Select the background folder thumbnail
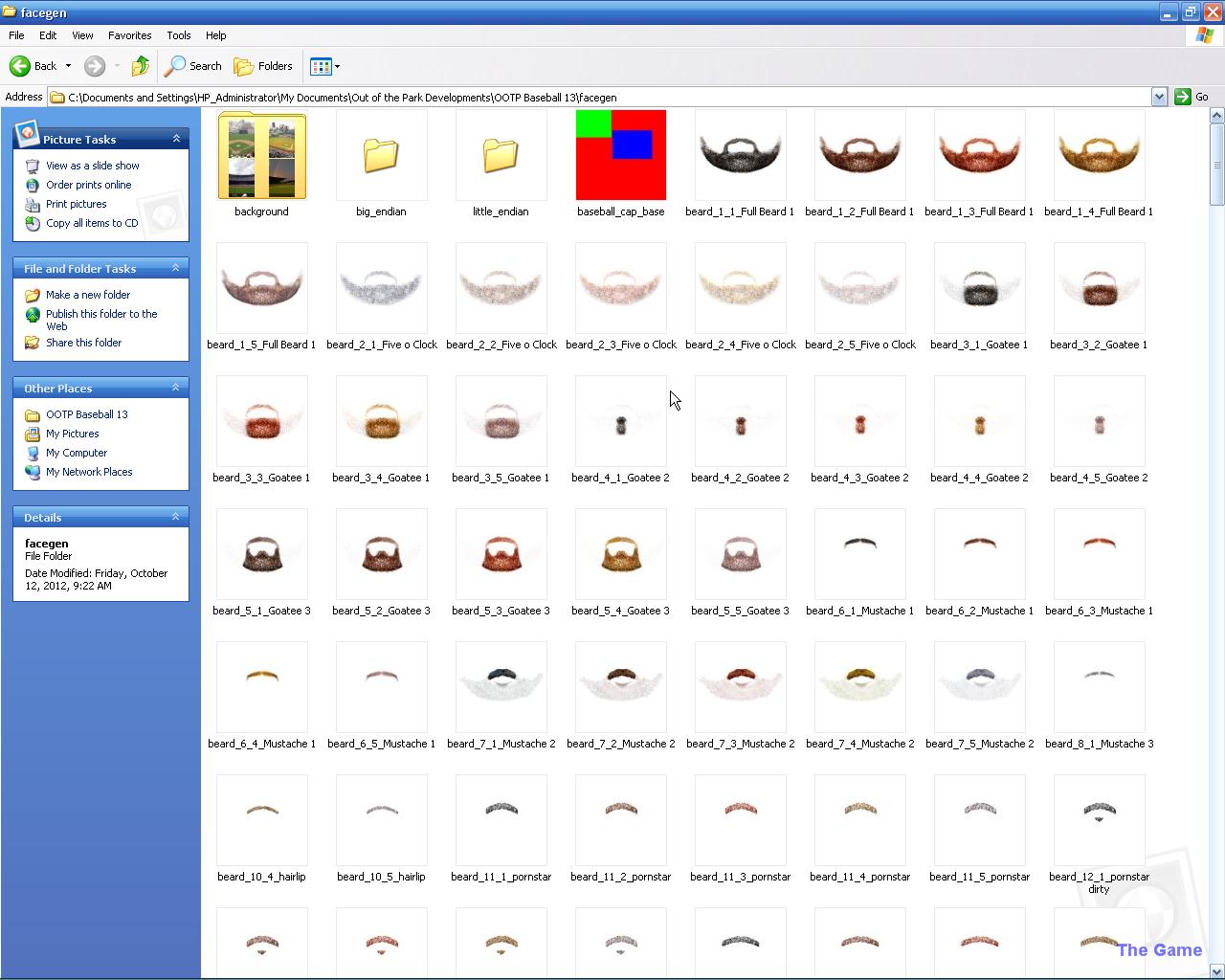 point(262,155)
